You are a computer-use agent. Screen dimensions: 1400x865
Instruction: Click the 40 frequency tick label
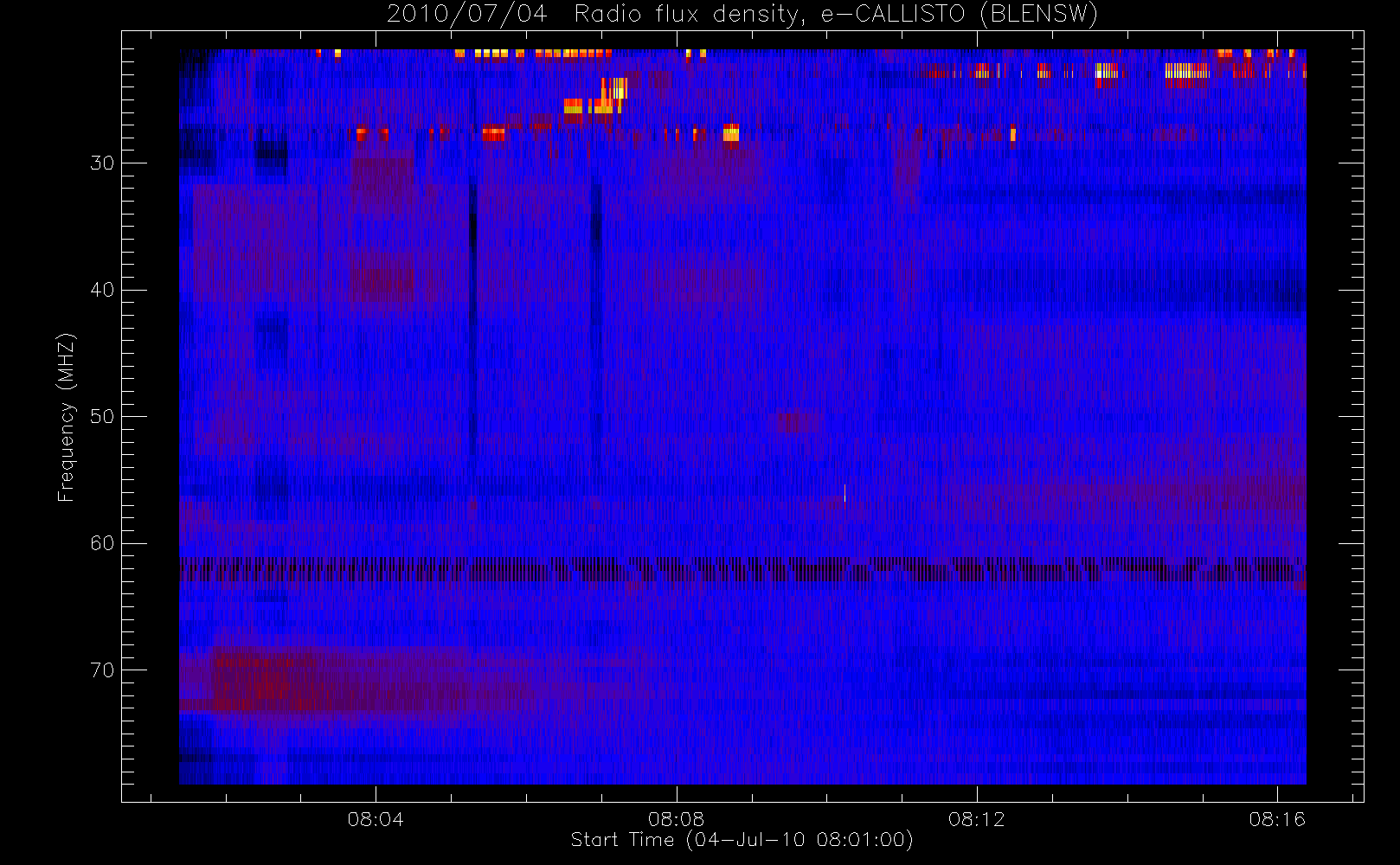click(102, 290)
